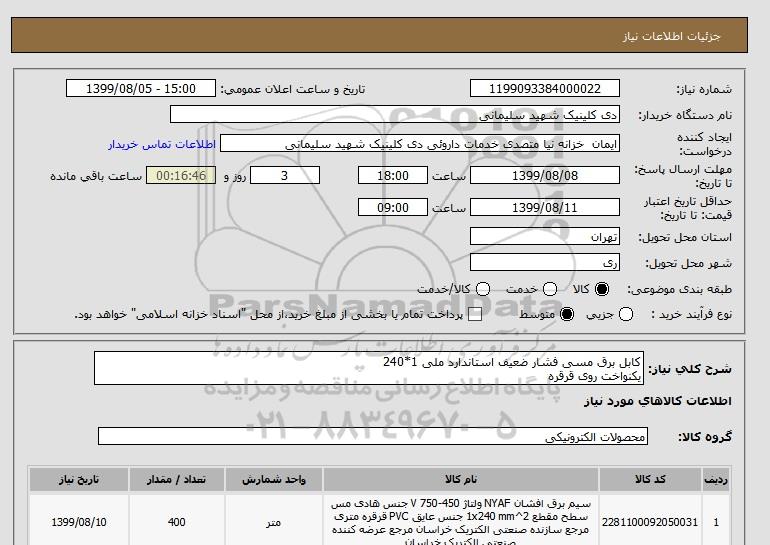Click the announcement date field 1399/08/05 - 15:00
Image resolution: width=770 pixels, height=545 pixels.
(141, 88)
